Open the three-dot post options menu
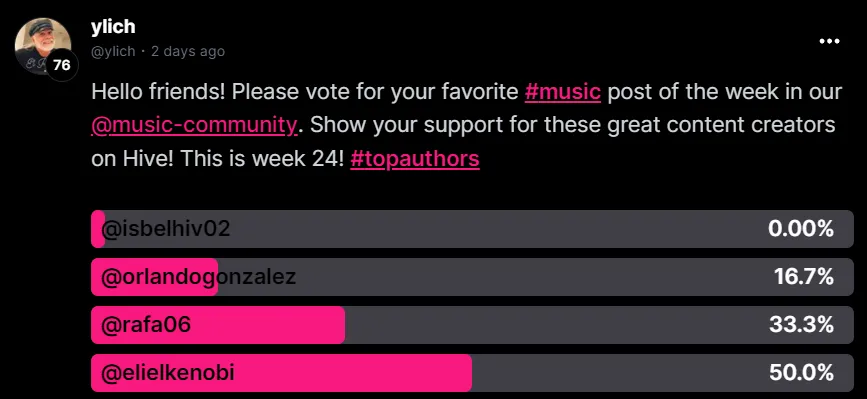 tap(829, 41)
